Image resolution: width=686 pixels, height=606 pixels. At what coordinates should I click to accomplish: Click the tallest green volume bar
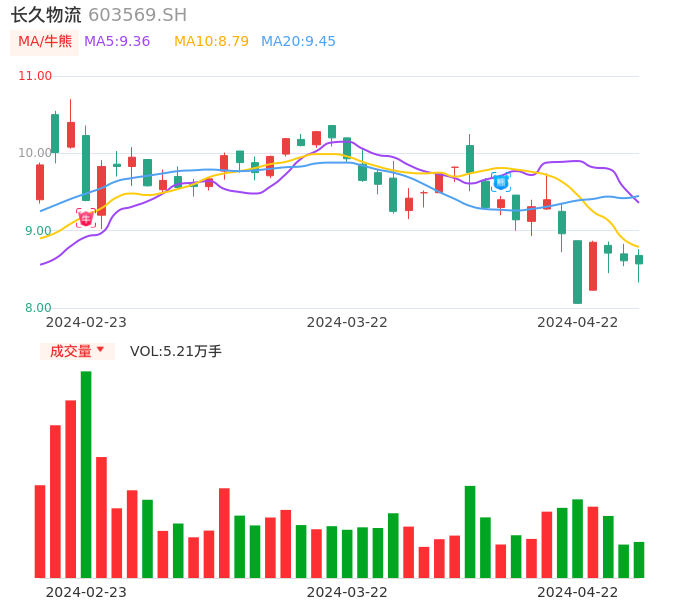point(86,474)
